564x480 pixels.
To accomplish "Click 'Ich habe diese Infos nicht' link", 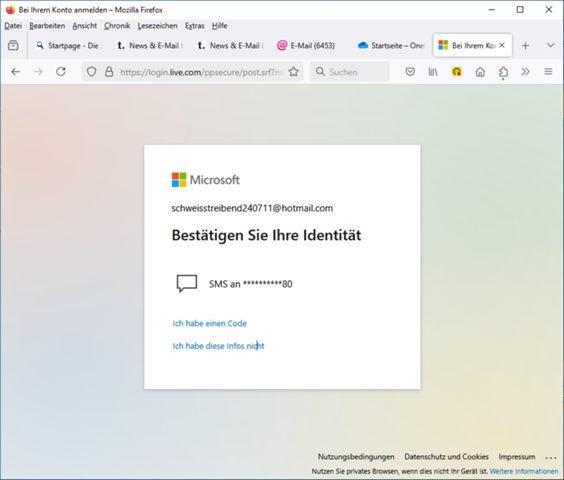I will 218,346.
